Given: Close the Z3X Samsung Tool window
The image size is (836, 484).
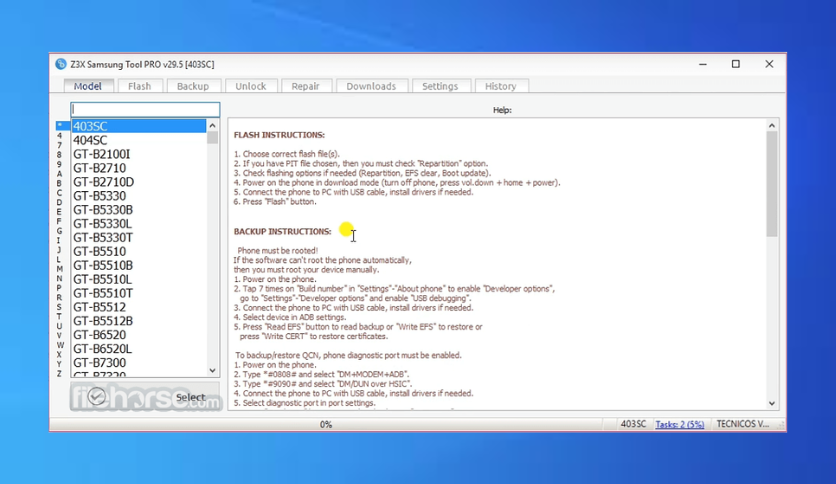Looking at the screenshot, I should [x=769, y=64].
